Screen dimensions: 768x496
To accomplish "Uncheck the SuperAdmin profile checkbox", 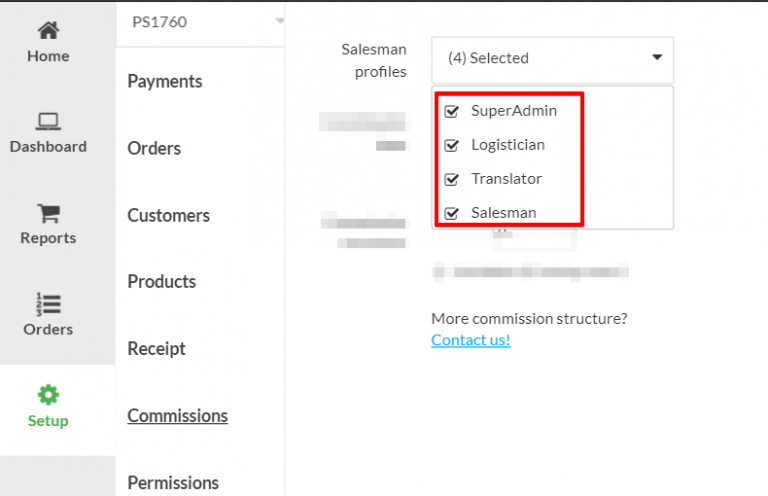I will (451, 111).
